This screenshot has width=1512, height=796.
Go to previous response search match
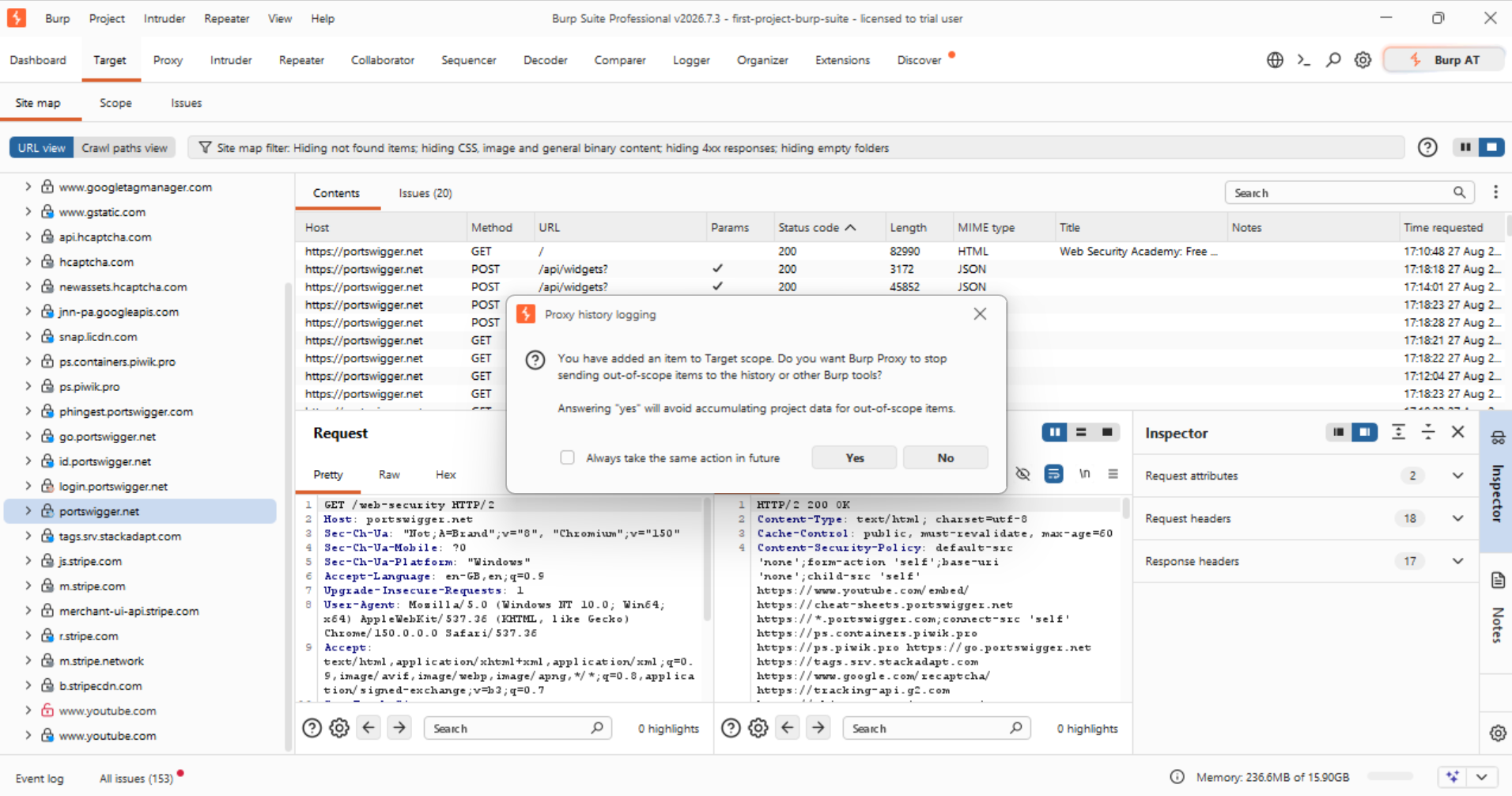click(x=788, y=728)
